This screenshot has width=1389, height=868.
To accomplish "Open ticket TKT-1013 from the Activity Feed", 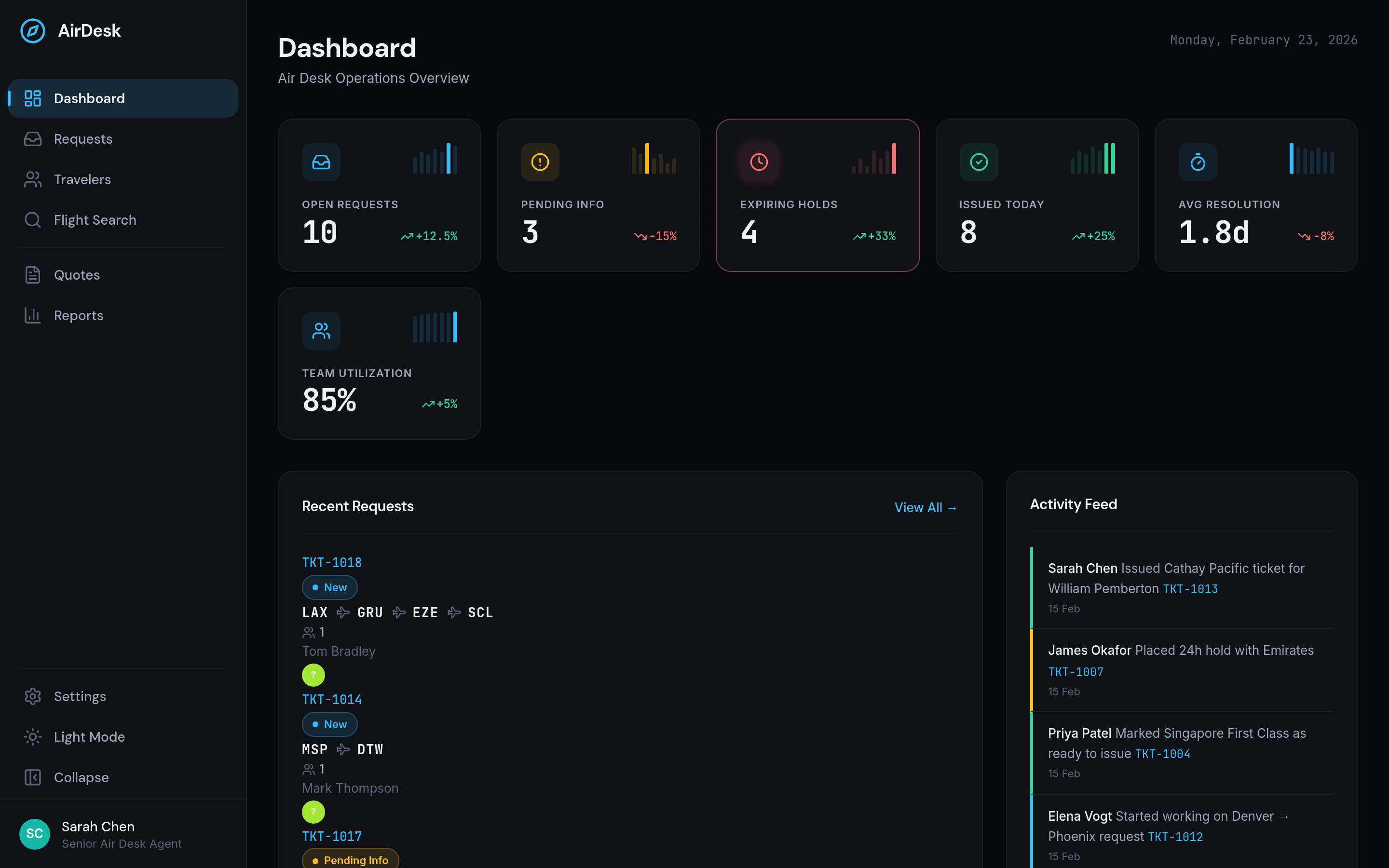I will click(1190, 588).
